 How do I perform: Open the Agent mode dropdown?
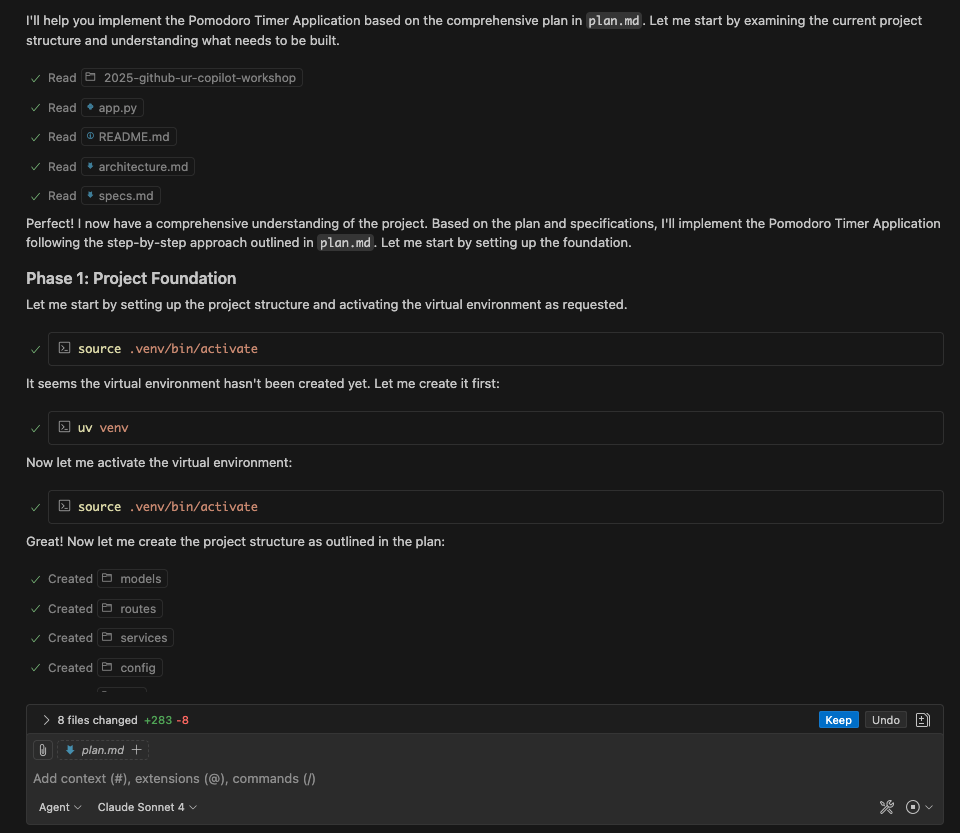point(58,807)
